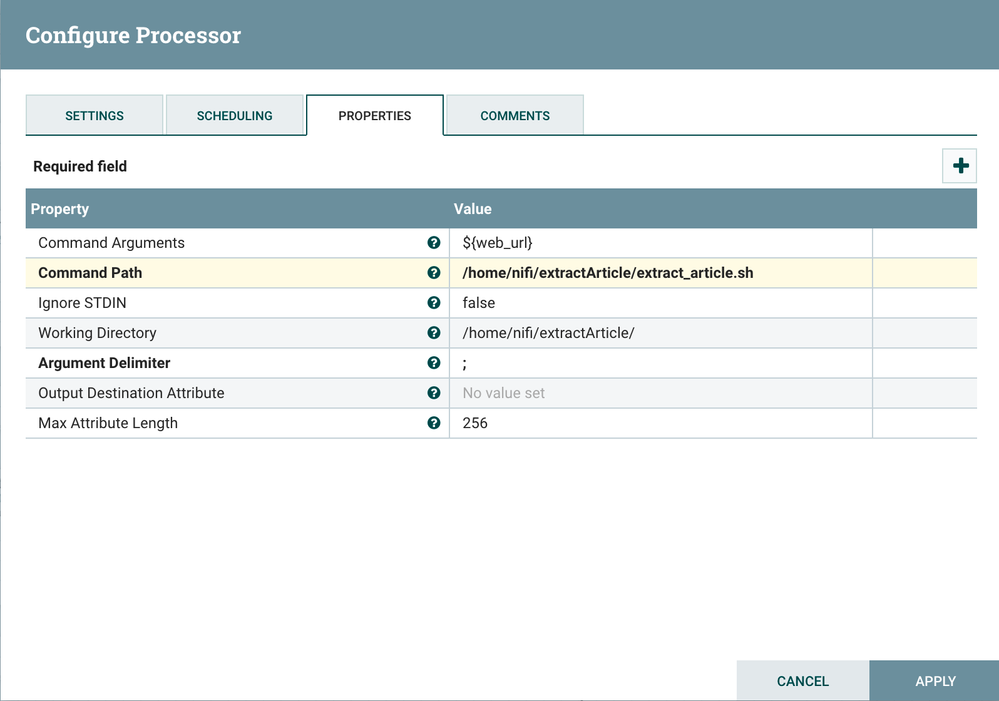Click help icon for Max Attribute Length

[x=434, y=423]
